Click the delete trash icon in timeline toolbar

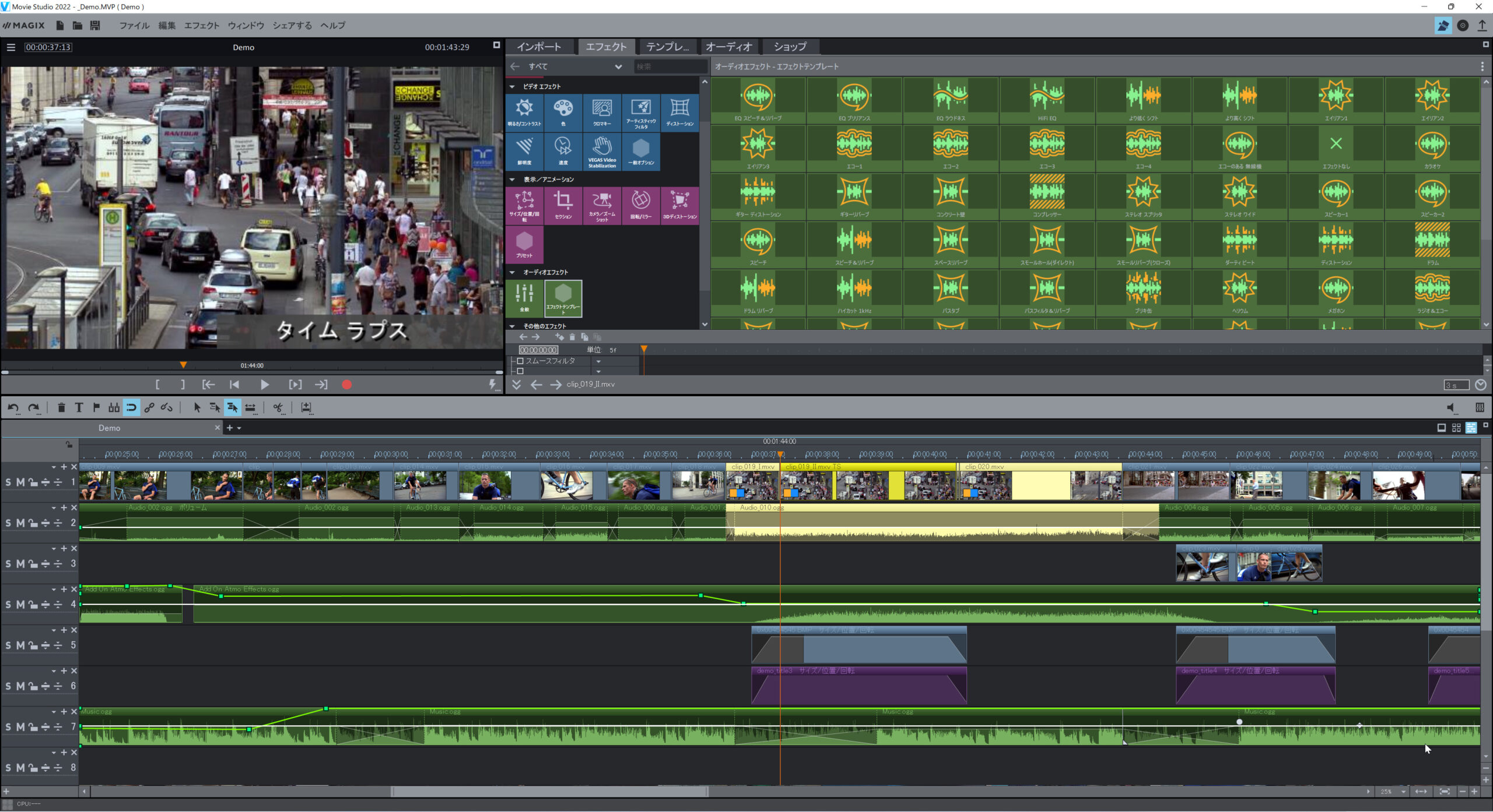[x=61, y=407]
